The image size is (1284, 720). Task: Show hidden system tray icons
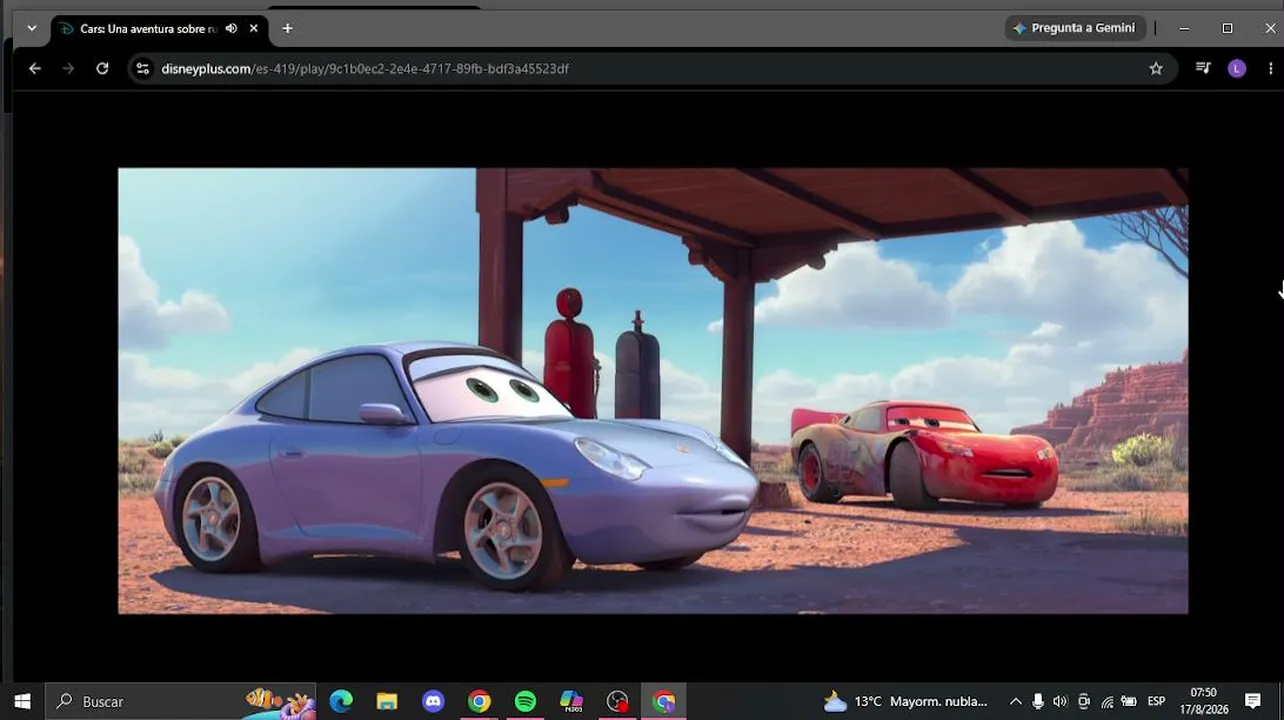tap(1015, 701)
